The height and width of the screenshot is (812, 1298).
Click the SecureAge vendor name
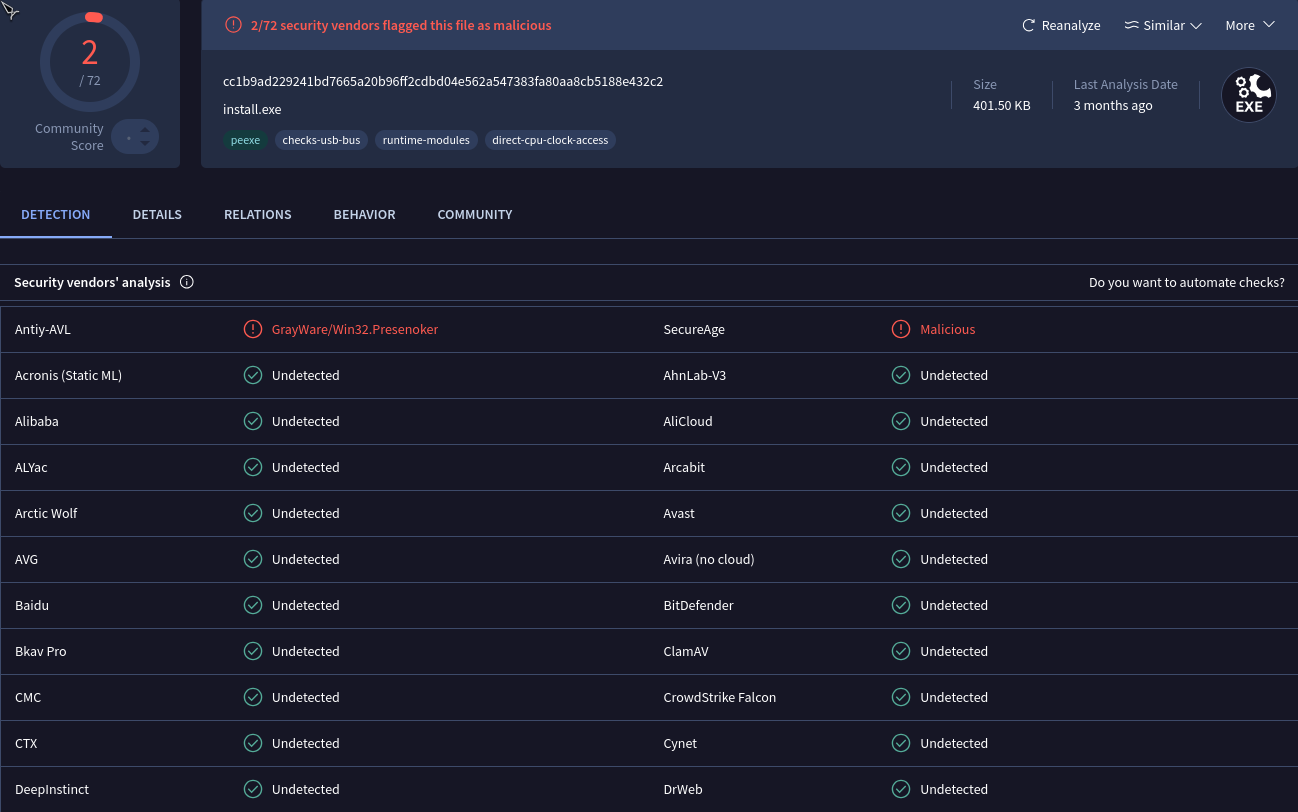coord(694,329)
